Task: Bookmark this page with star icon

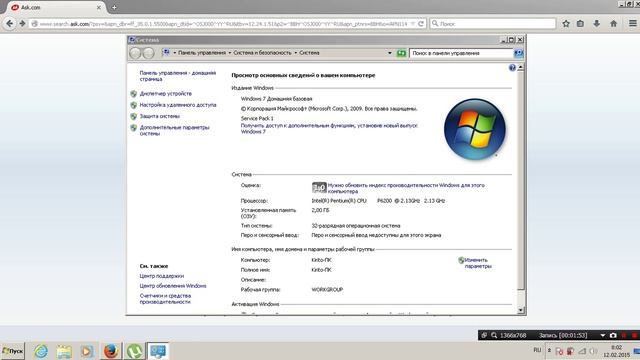Action: coord(566,24)
